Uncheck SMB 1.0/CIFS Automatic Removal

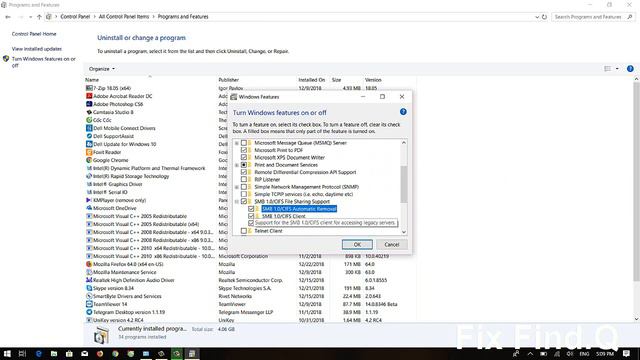(x=251, y=209)
